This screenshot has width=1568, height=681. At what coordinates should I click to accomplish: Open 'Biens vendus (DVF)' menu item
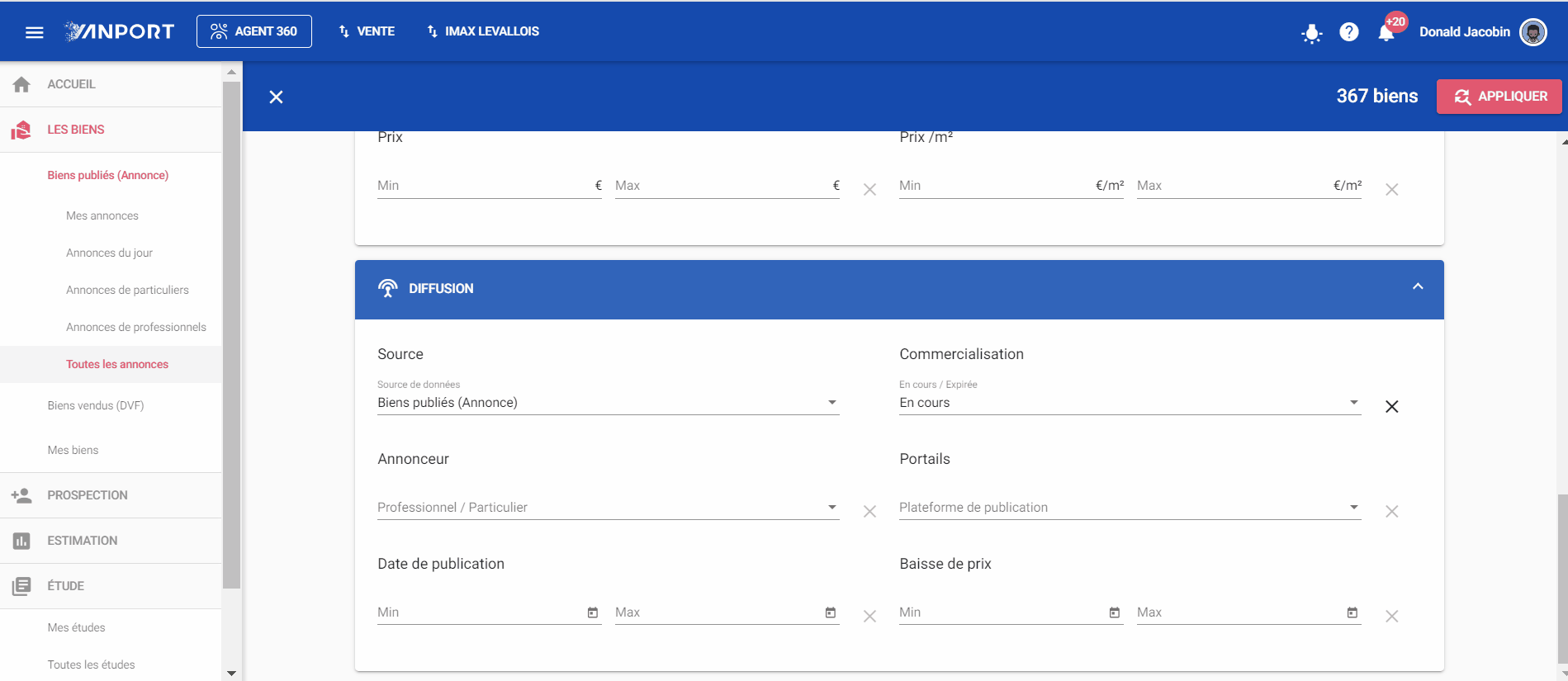click(x=96, y=405)
